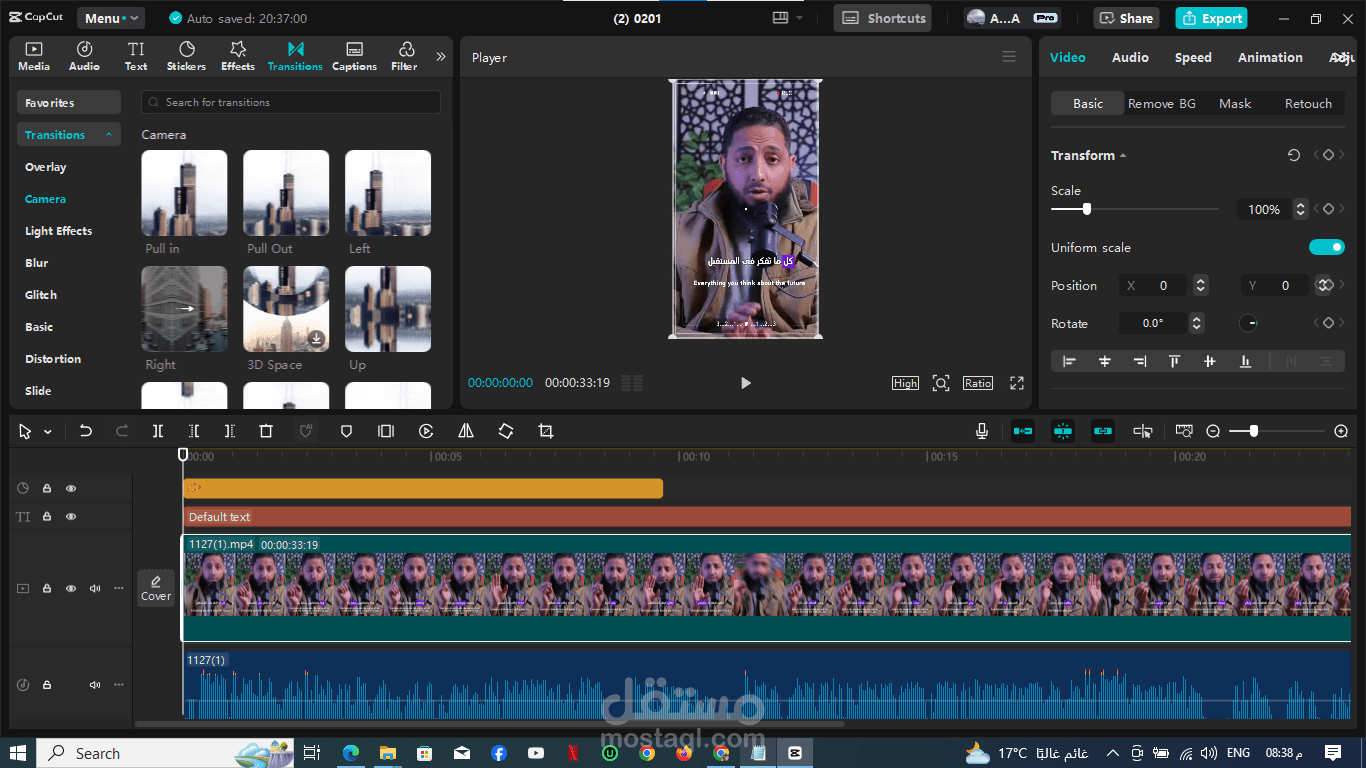Select the Pull Out transition thumbnail
Screen dimensions: 1366x768
[286, 193]
